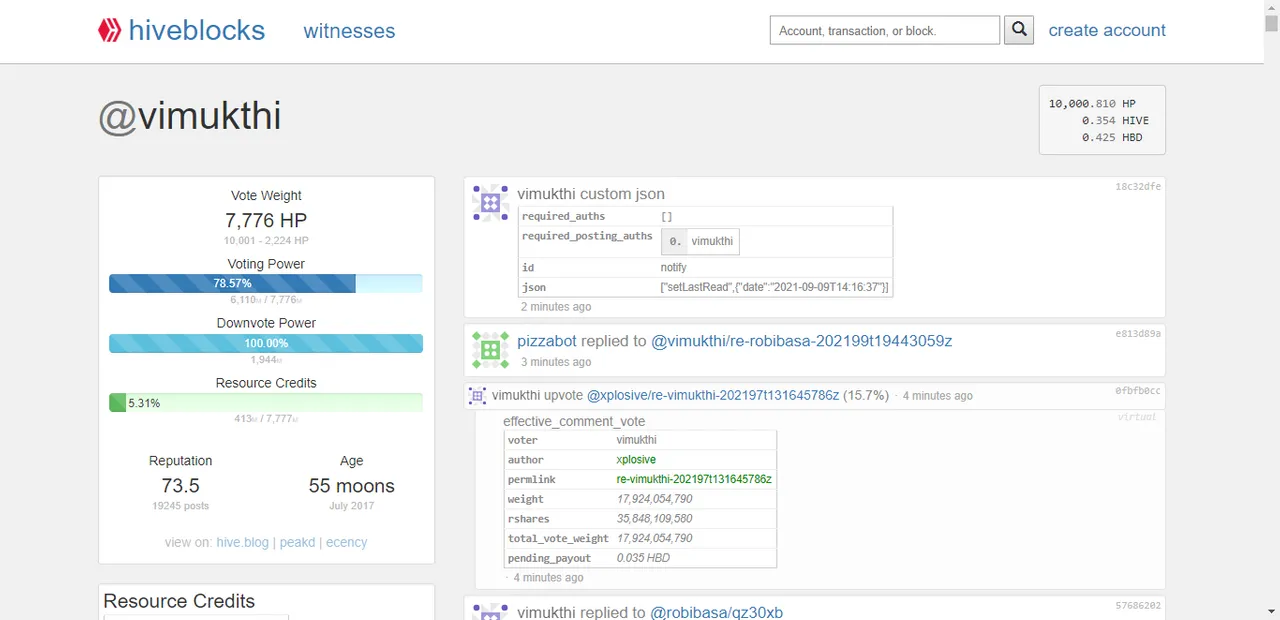The width and height of the screenshot is (1280, 620).
Task: Click the effective_comment_vote label
Action: pyautogui.click(x=574, y=421)
